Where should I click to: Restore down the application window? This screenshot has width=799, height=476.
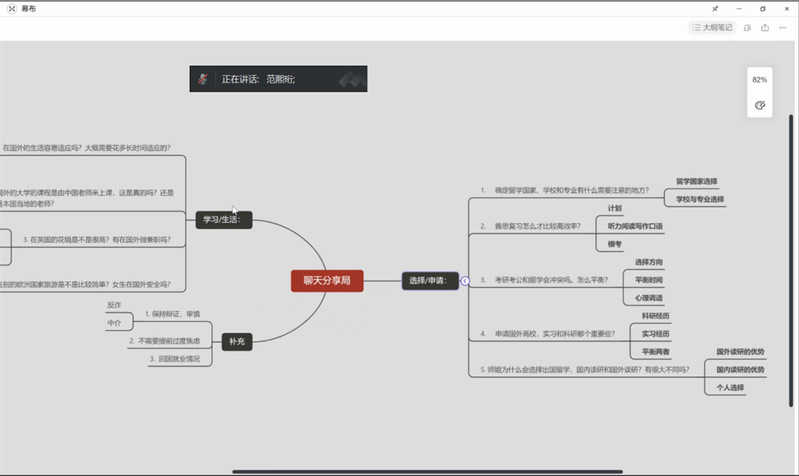[762, 8]
